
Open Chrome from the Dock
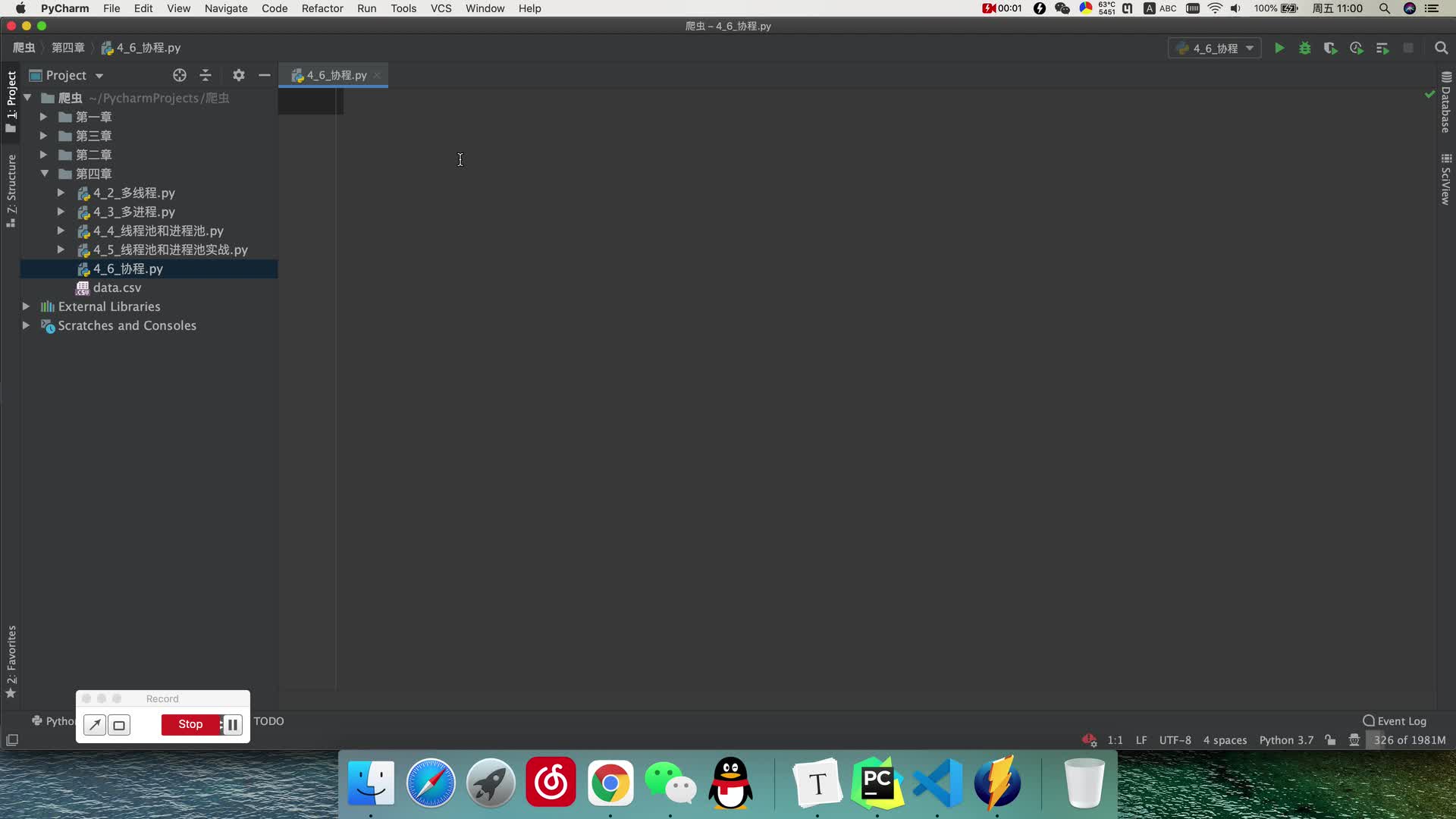click(x=610, y=783)
